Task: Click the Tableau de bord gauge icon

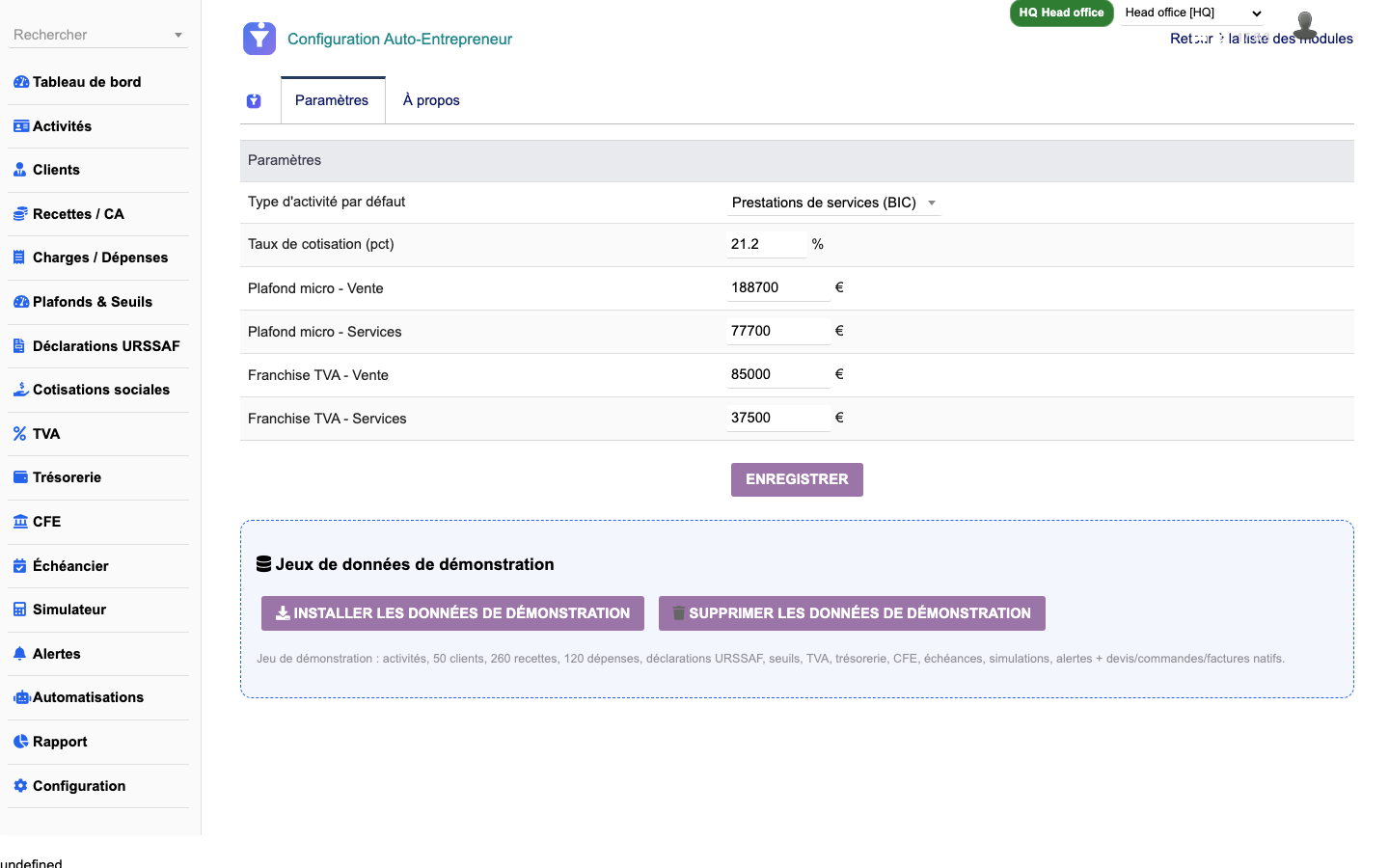Action: pyautogui.click(x=21, y=82)
